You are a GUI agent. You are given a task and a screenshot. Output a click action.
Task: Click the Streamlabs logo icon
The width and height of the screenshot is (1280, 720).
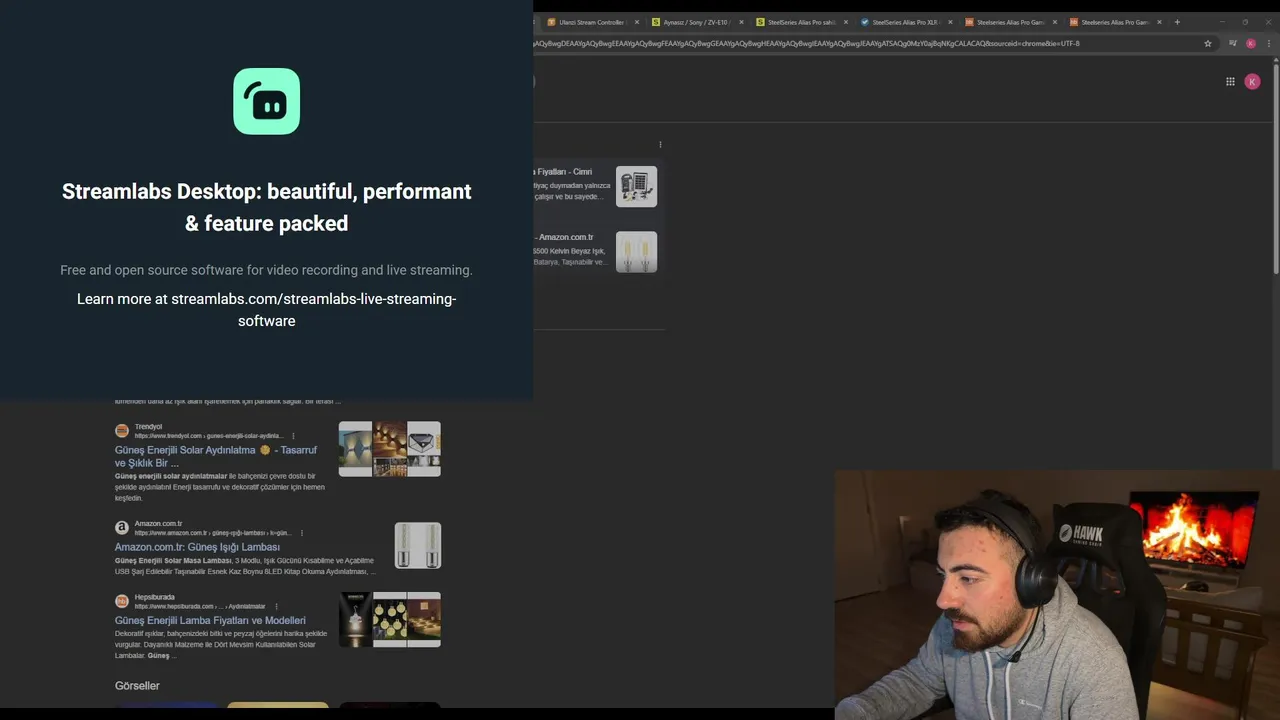(266, 101)
